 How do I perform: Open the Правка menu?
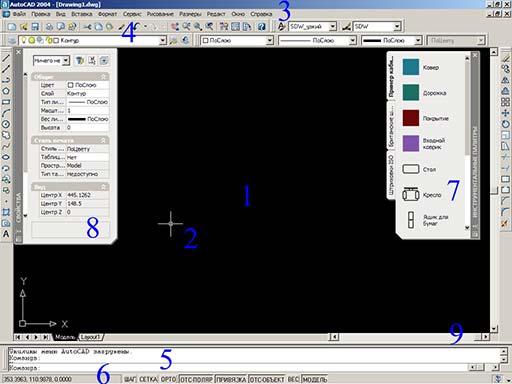[41, 14]
